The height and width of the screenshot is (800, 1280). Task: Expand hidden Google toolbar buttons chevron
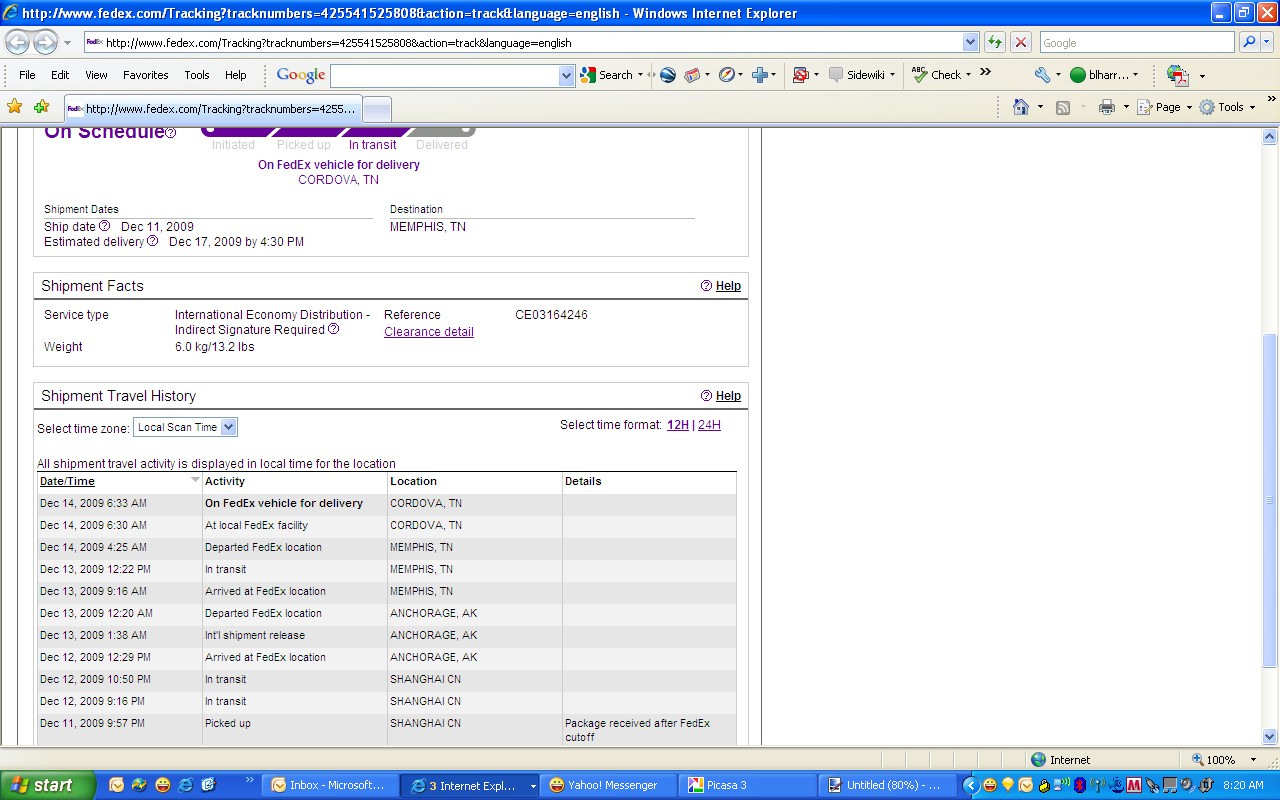(x=985, y=73)
